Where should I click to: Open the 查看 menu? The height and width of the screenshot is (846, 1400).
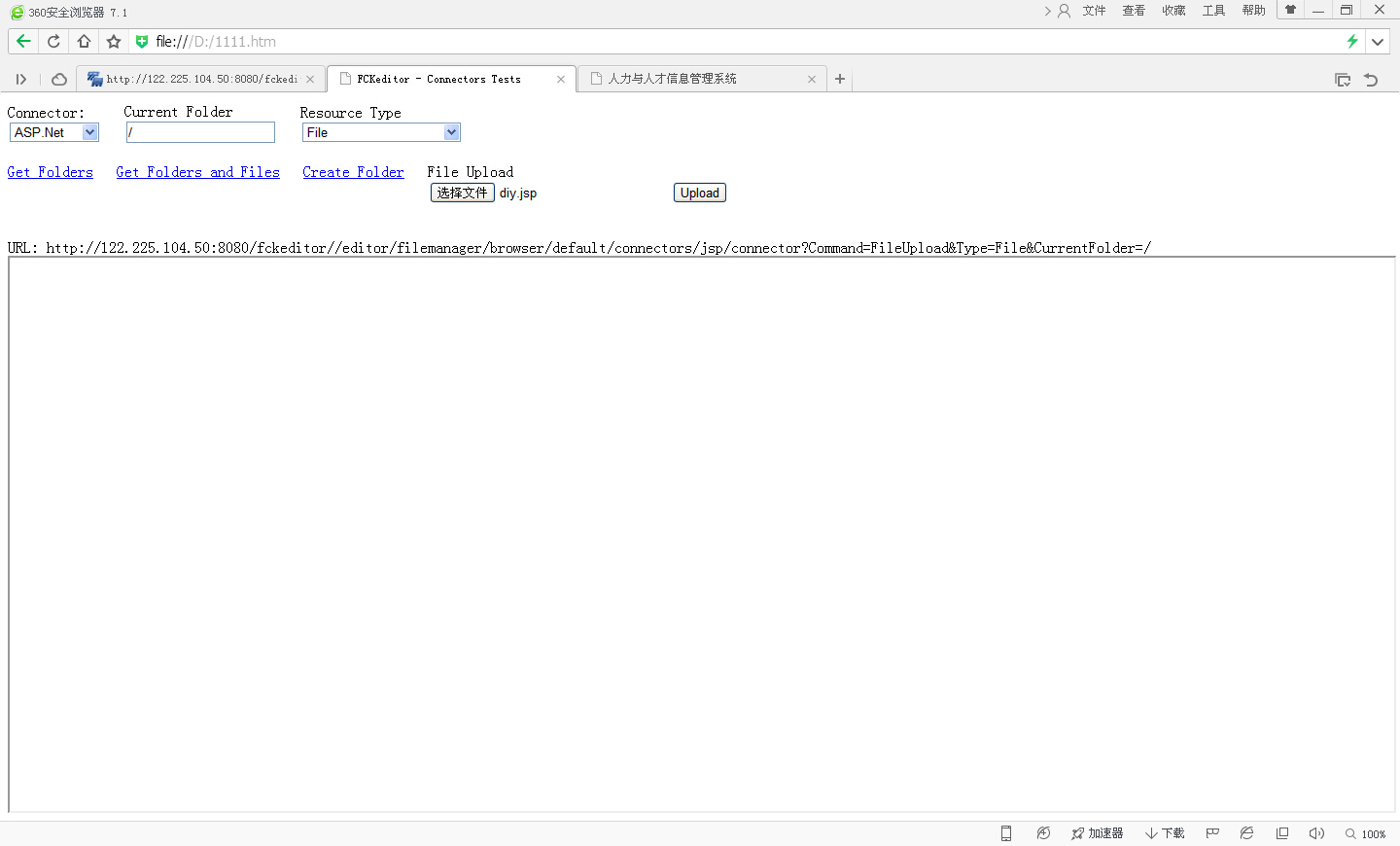click(1134, 11)
